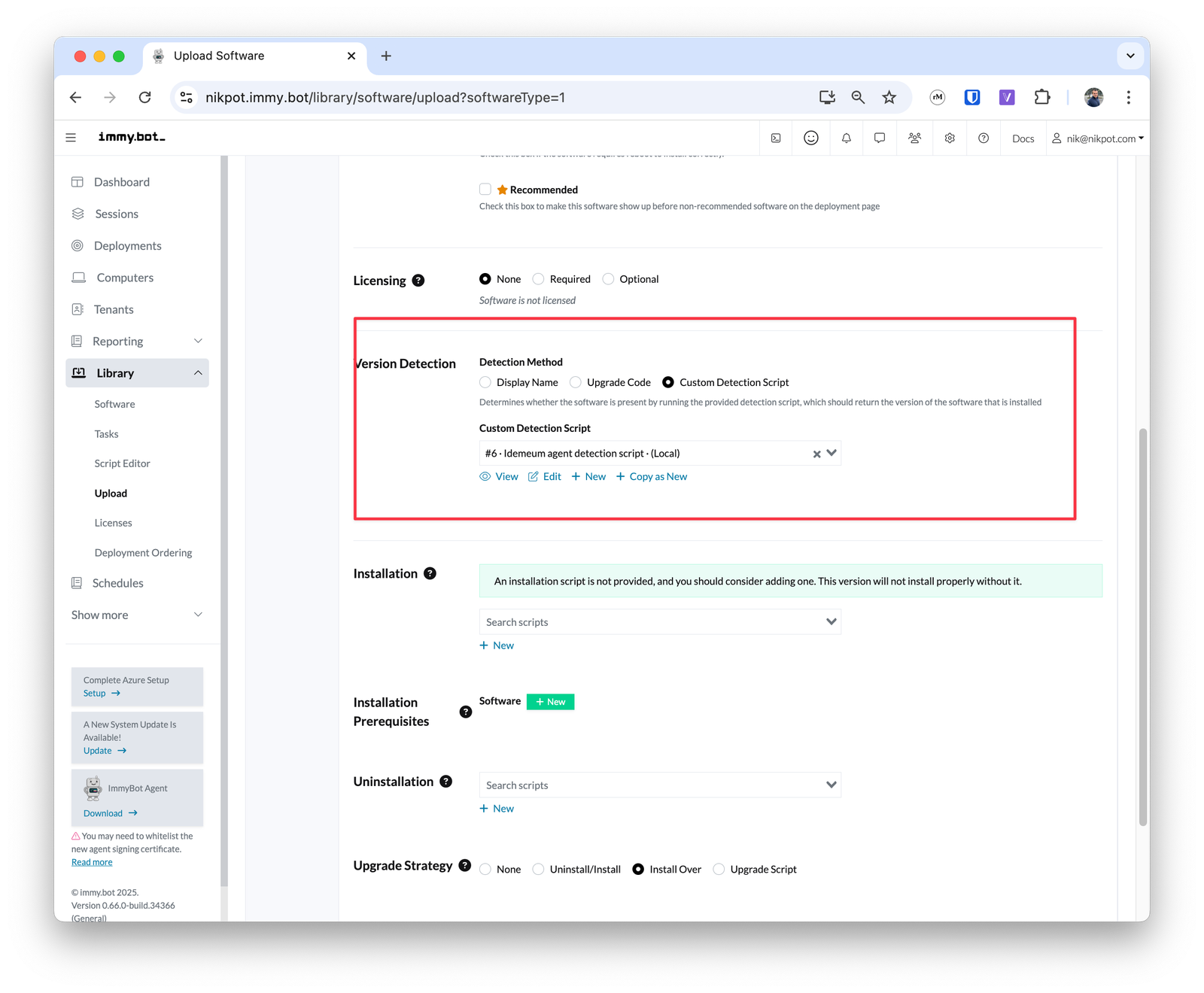Click the Upgrade Strategy help icon
1204x993 pixels.
pyautogui.click(x=465, y=865)
